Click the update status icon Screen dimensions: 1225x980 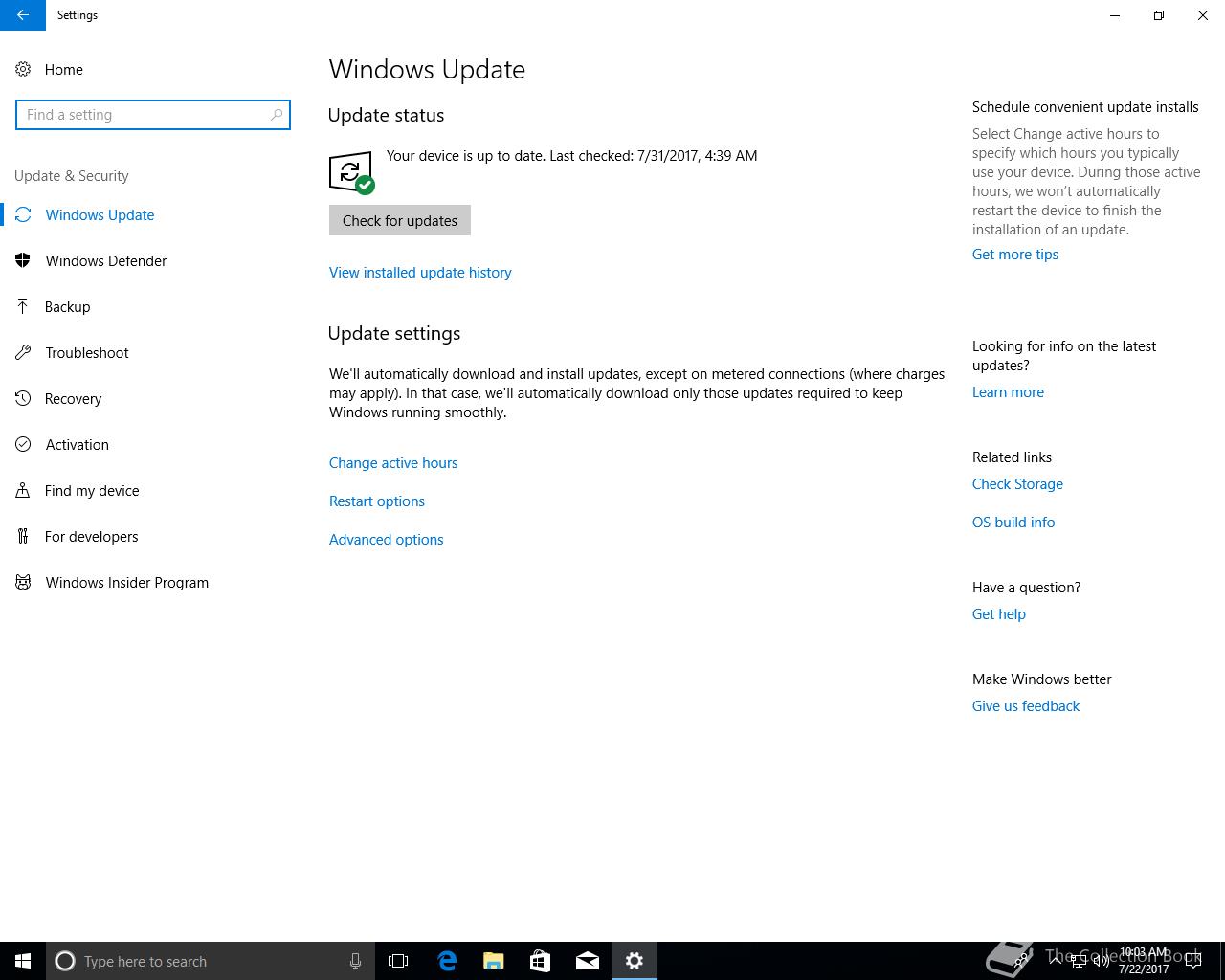351,172
